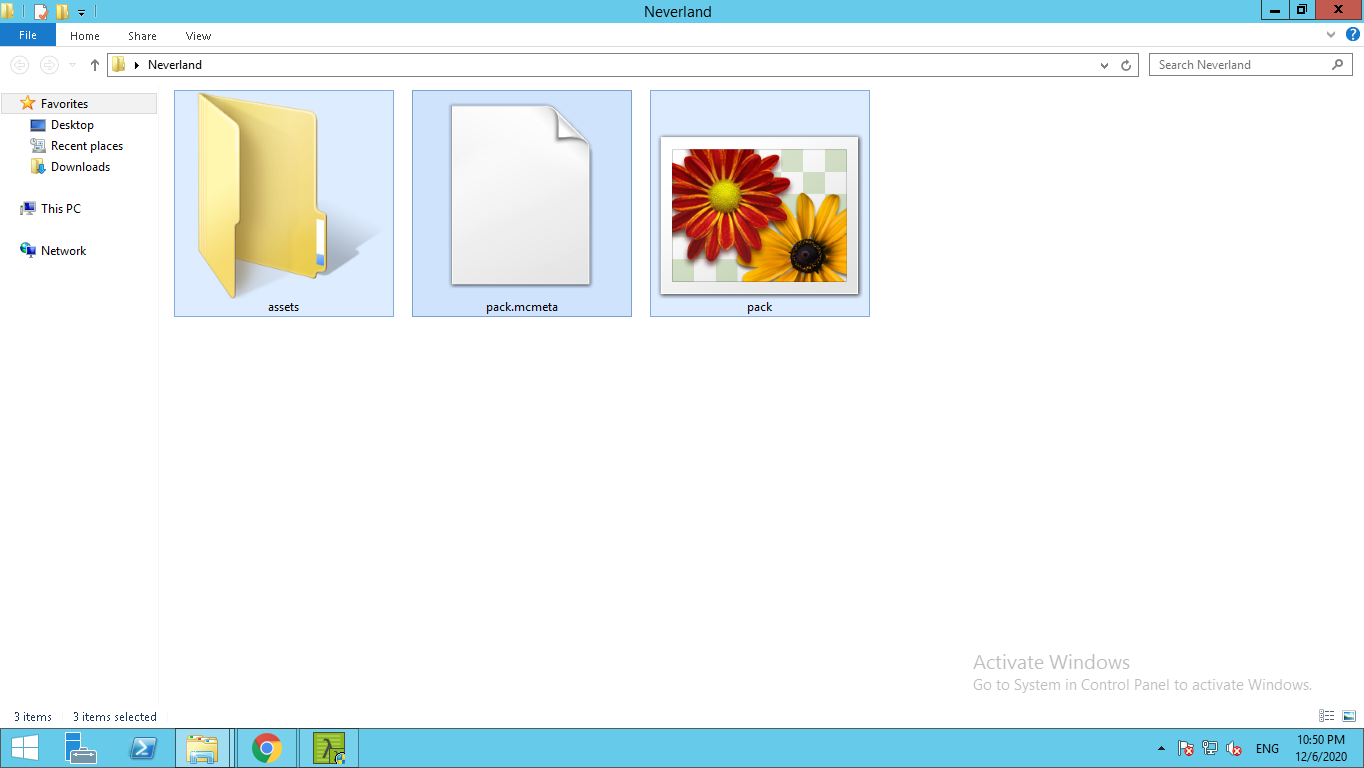Click the Neverland breadcrumb in address bar
The width and height of the screenshot is (1364, 768).
pyautogui.click(x=175, y=65)
